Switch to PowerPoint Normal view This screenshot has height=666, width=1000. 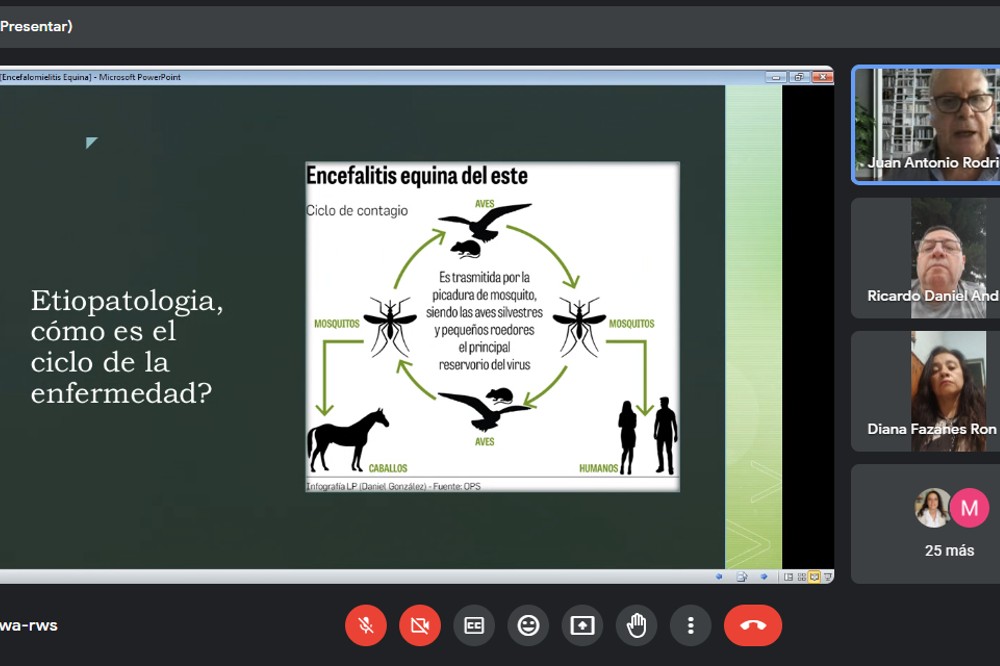(789, 577)
